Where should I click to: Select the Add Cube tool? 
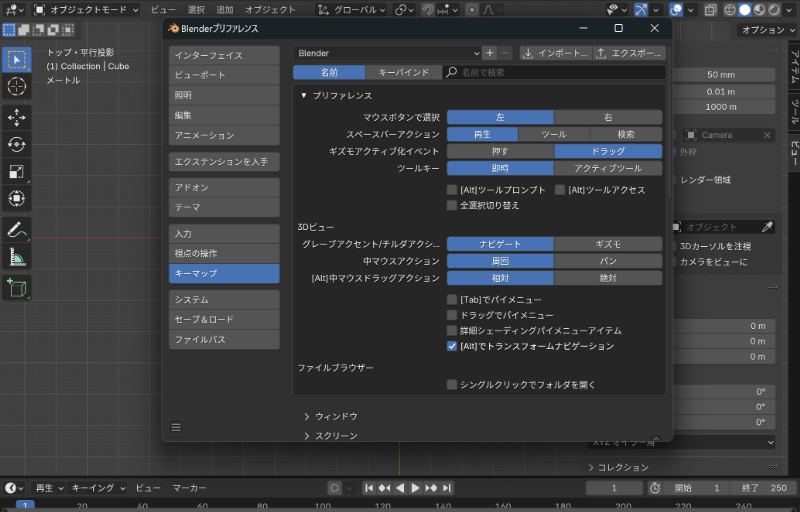click(x=16, y=288)
